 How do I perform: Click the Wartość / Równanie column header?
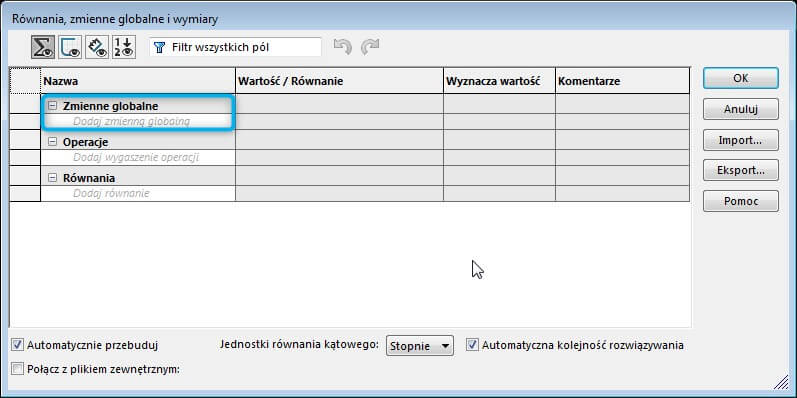pyautogui.click(x=339, y=81)
